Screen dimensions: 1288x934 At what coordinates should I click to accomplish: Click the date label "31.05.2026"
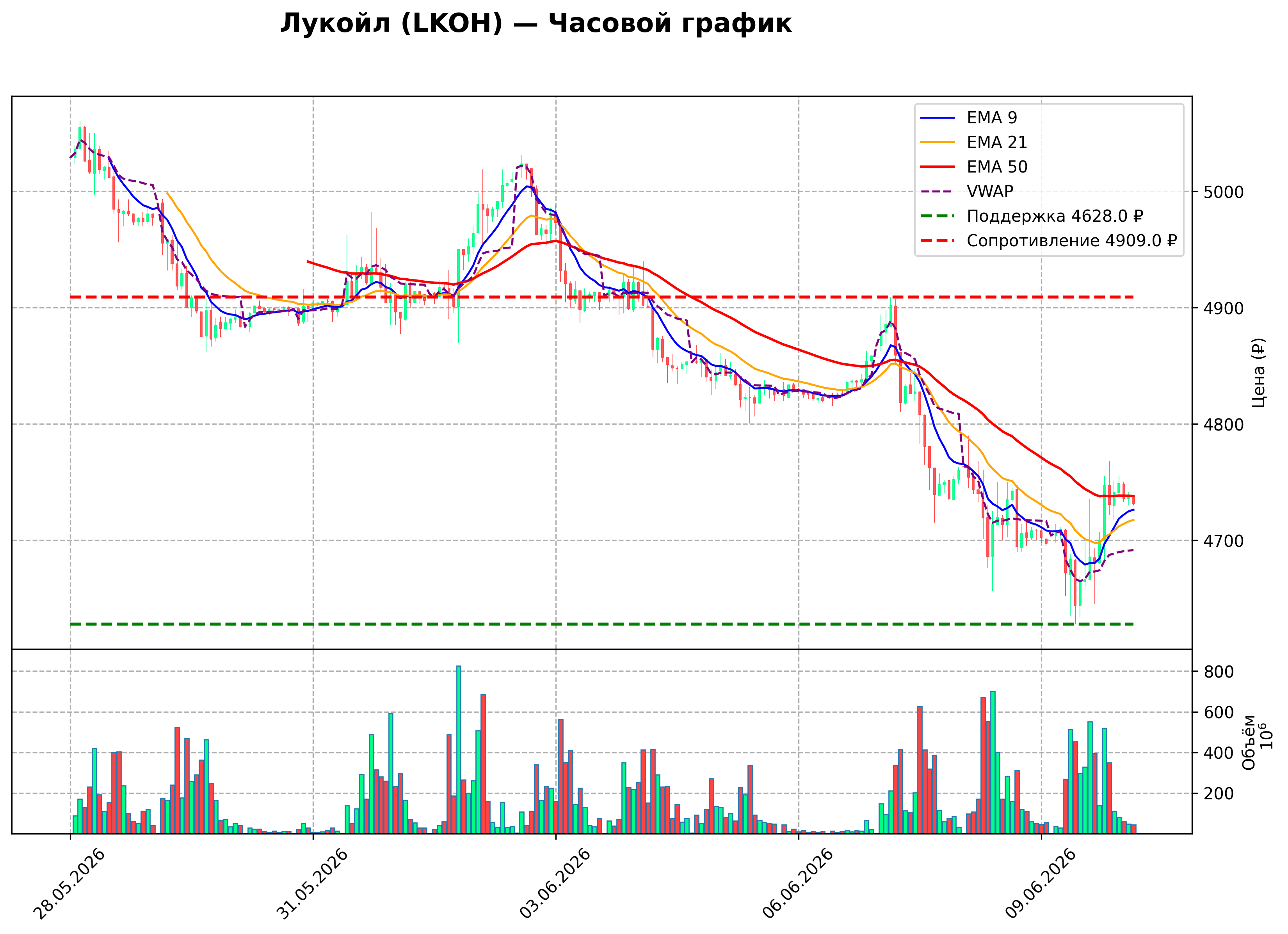click(x=312, y=884)
